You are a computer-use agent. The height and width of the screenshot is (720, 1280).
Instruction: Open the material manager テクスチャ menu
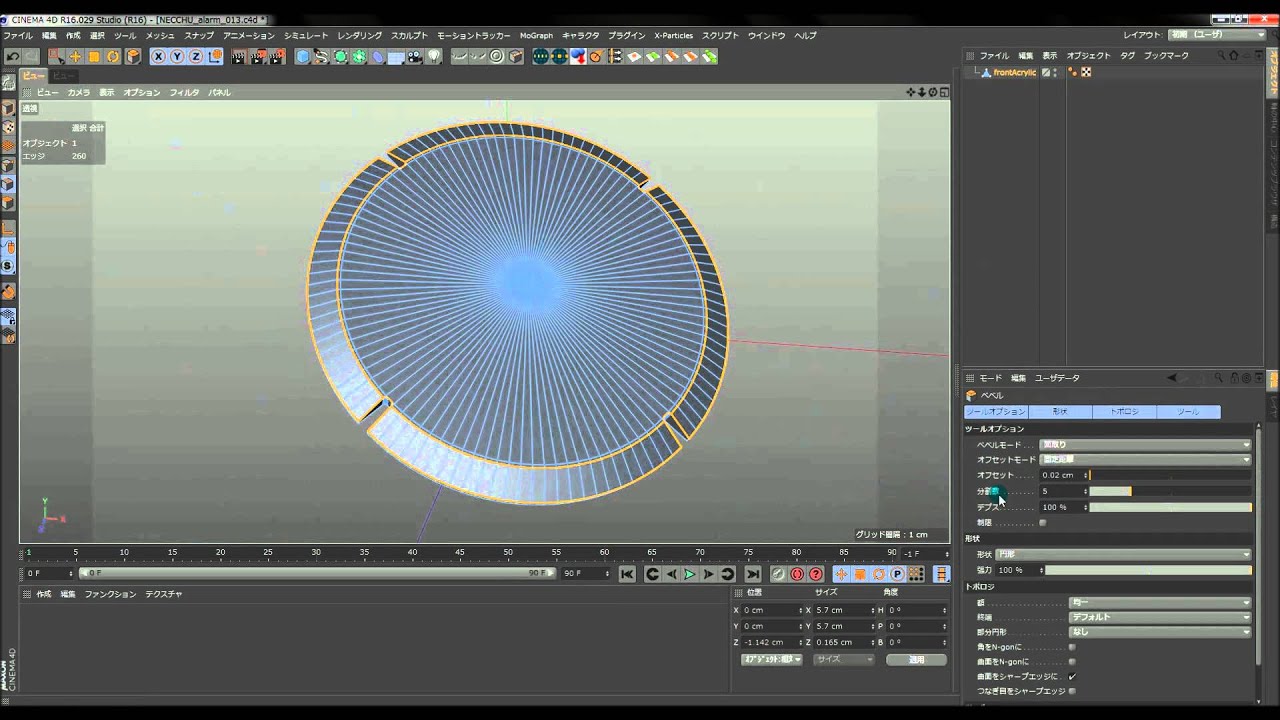click(163, 594)
